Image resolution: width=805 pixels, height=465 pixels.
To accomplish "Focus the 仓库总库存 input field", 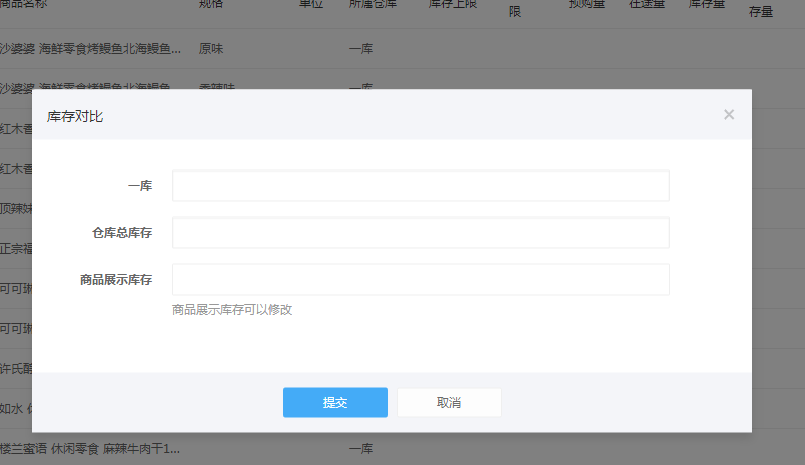I will tap(420, 232).
